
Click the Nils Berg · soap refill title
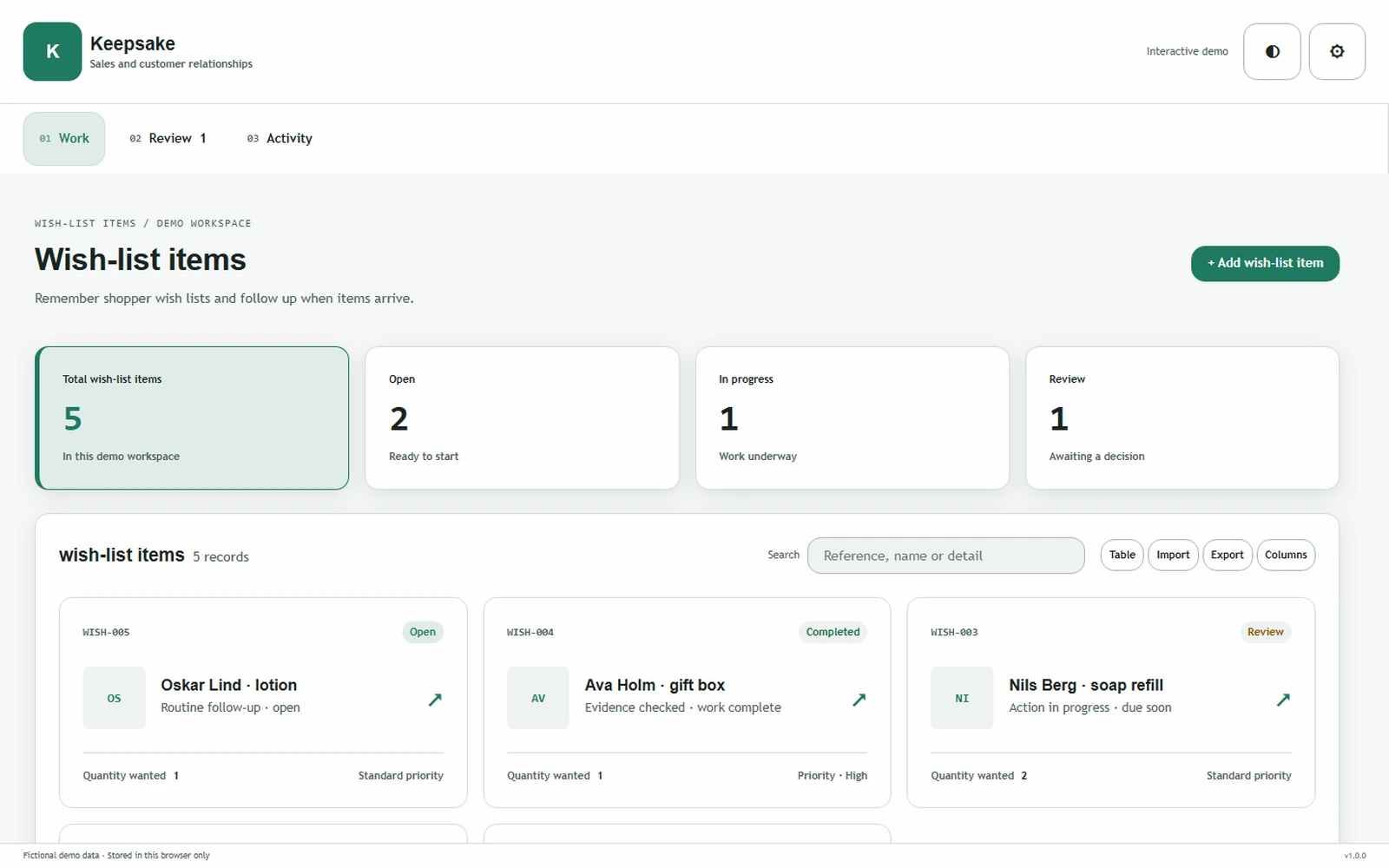click(x=1086, y=685)
